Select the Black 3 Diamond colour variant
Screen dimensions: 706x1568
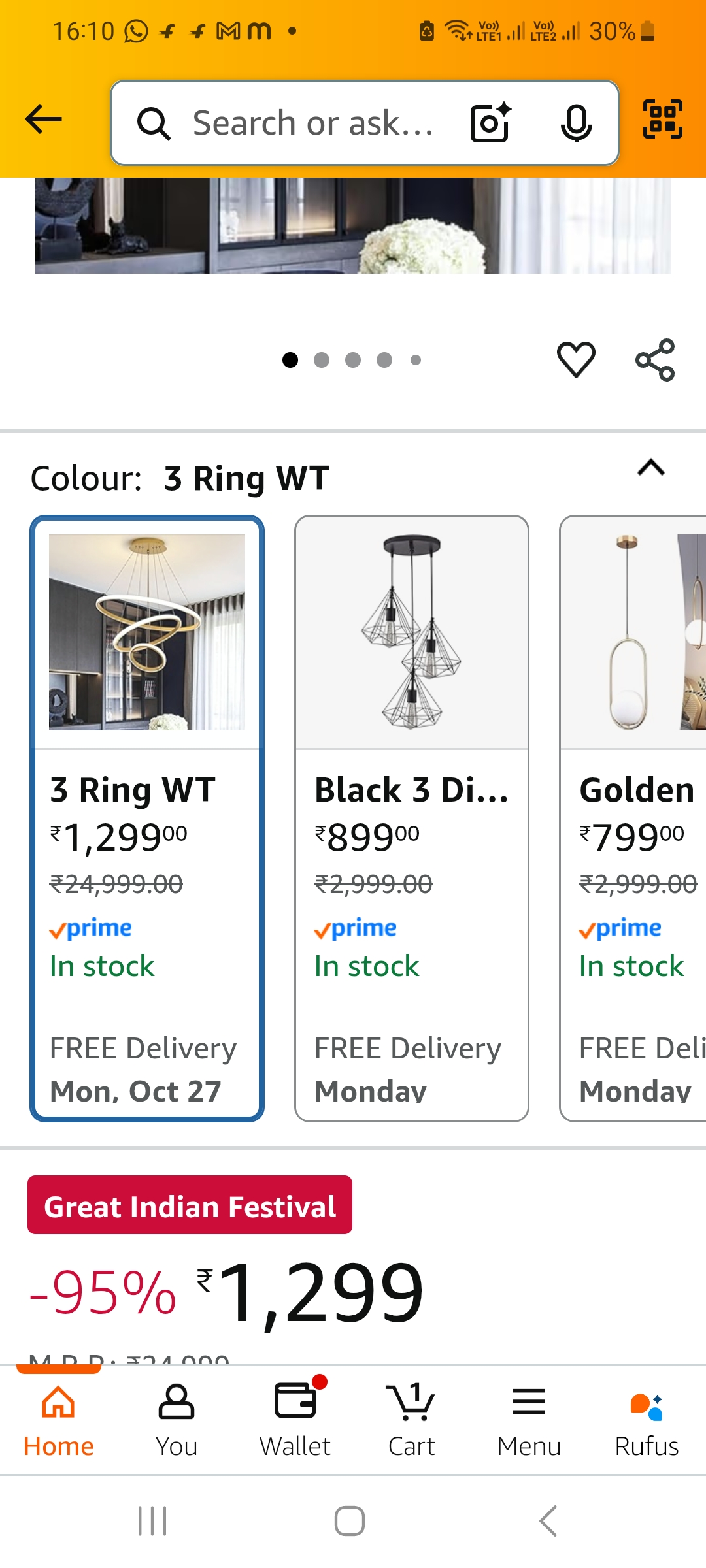coord(411,810)
